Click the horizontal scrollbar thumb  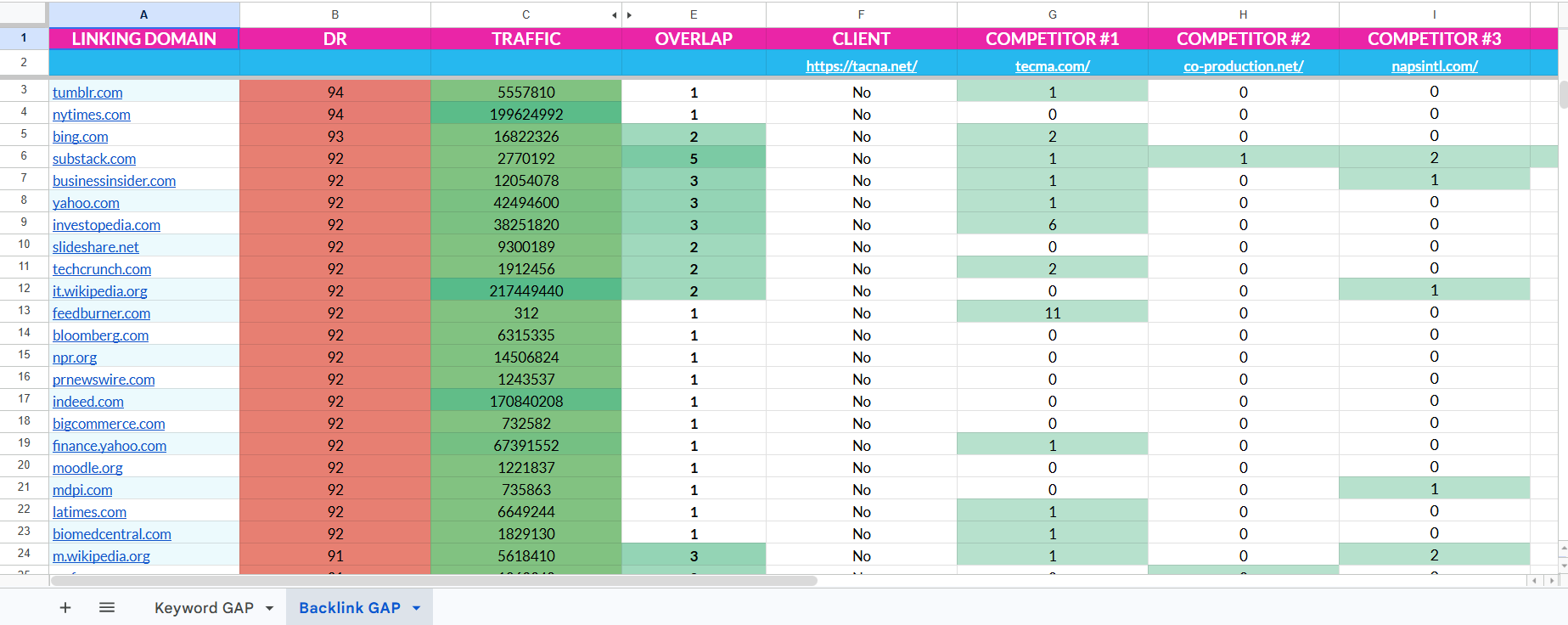434,581
